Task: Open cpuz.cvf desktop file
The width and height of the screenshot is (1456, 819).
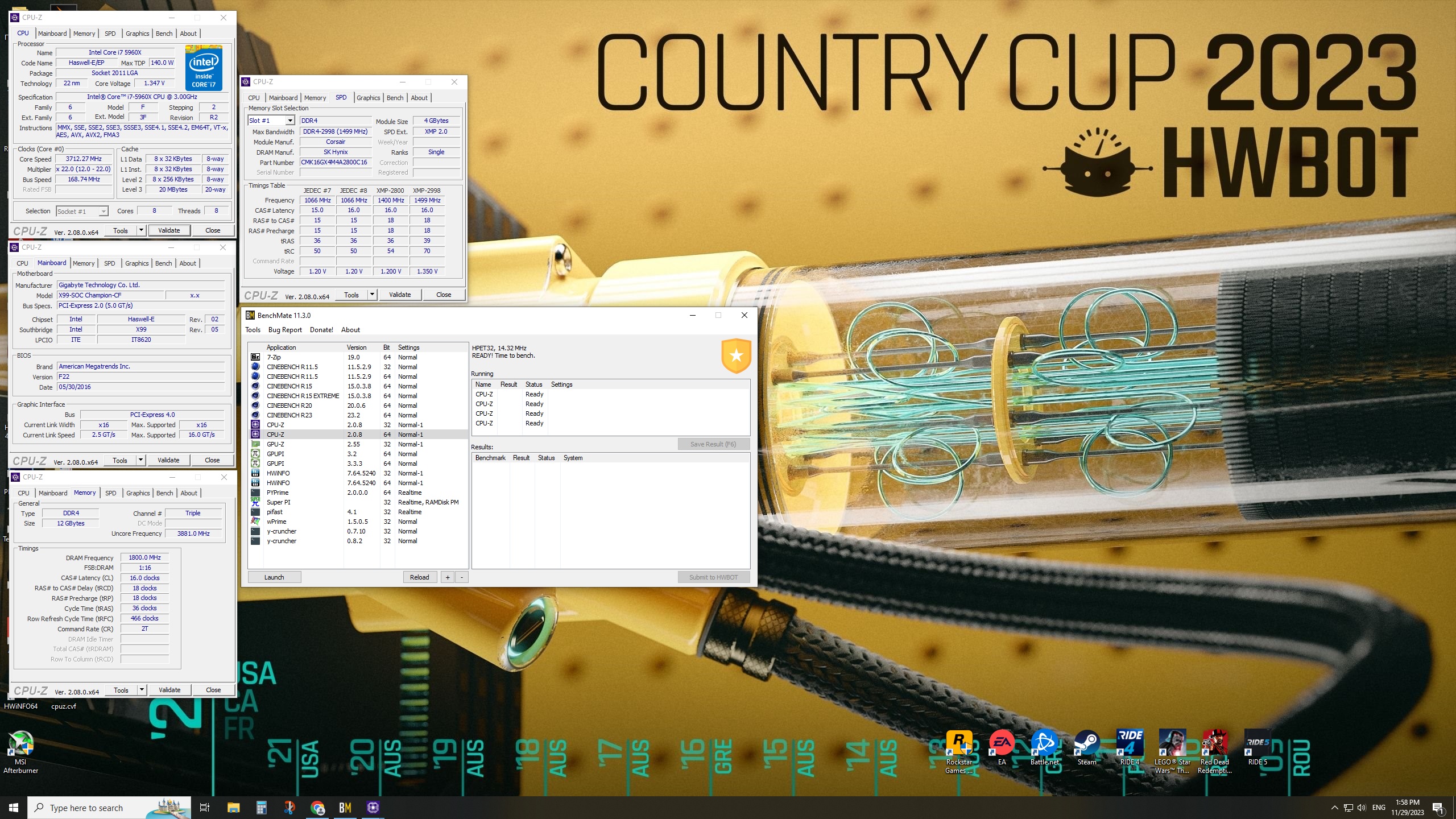Action: [x=64, y=706]
